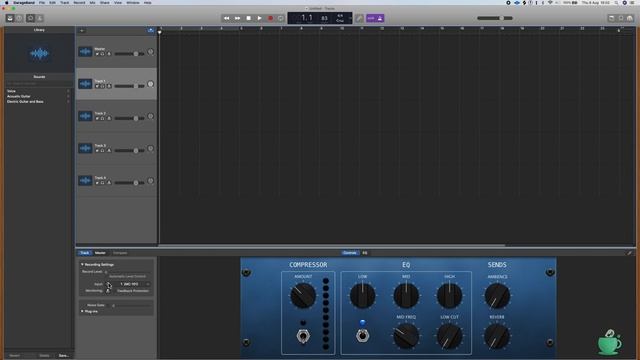The height and width of the screenshot is (360, 640).
Task: Open the tuner button
Action: click(359, 18)
